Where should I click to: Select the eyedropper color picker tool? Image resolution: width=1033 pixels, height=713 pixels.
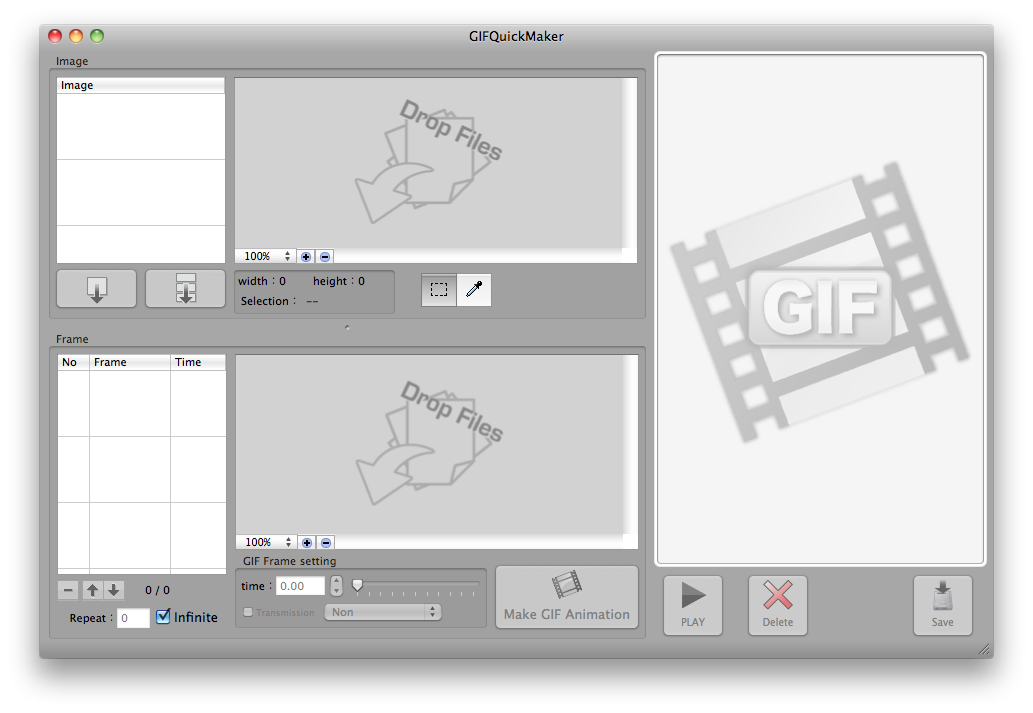pos(474,289)
